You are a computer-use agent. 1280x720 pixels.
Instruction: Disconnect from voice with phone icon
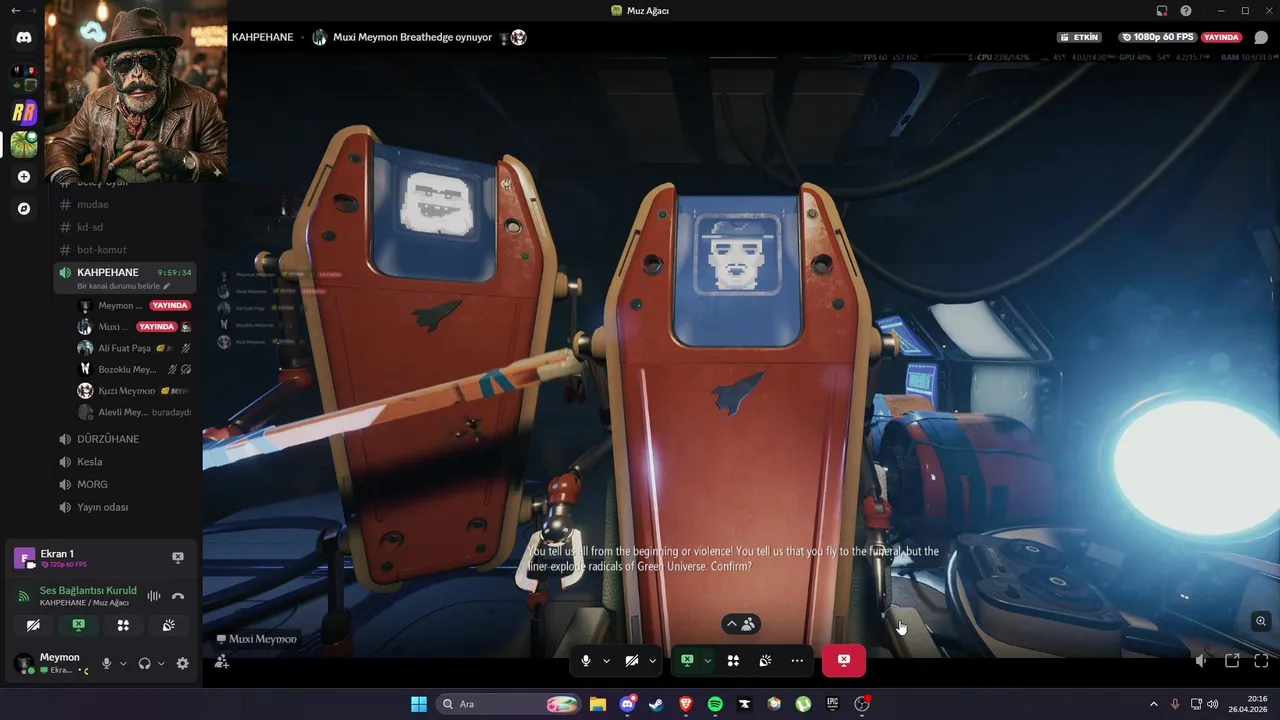click(178, 596)
